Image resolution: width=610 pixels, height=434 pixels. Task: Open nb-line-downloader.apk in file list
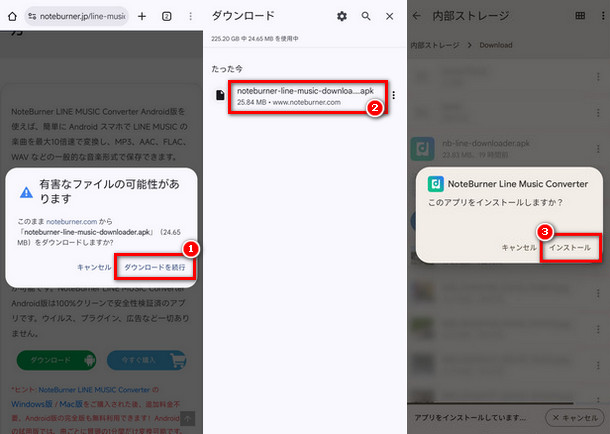pyautogui.click(x=506, y=149)
